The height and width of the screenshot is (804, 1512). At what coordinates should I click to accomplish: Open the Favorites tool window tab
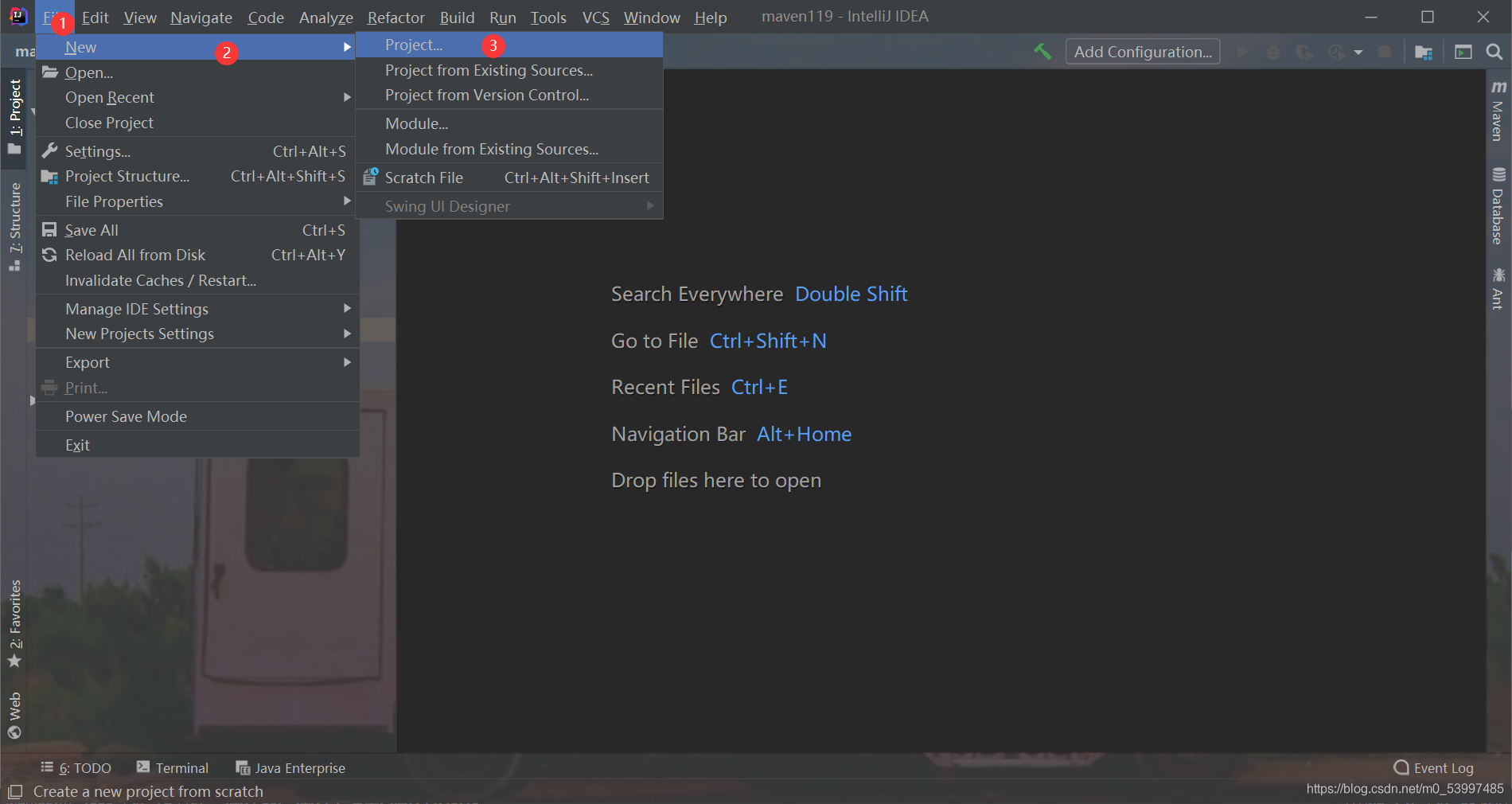point(14,624)
